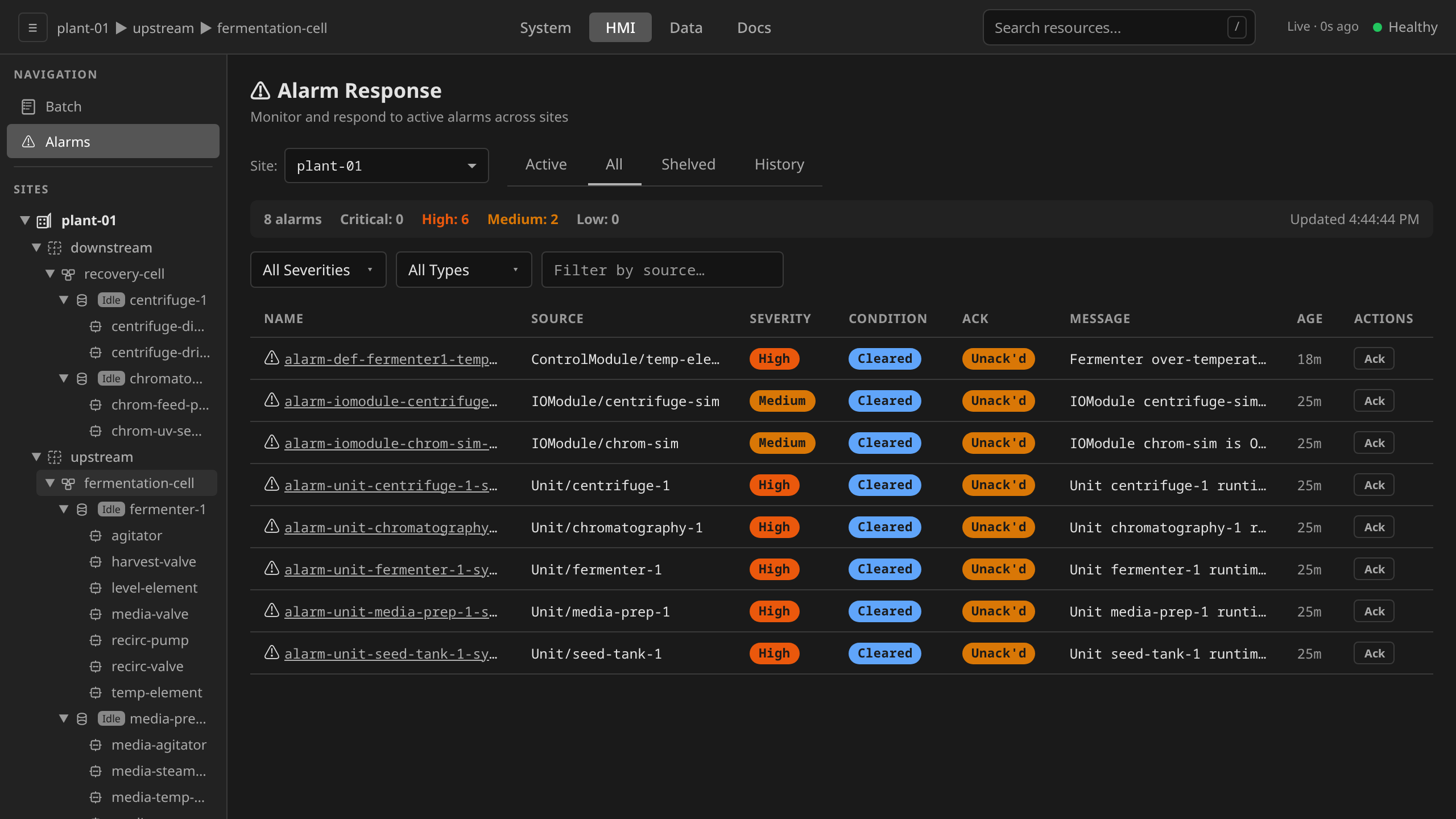Screen dimensions: 1456x819
Task: Click Ack for IOModule/chrom-sim alarm
Action: click(1374, 443)
